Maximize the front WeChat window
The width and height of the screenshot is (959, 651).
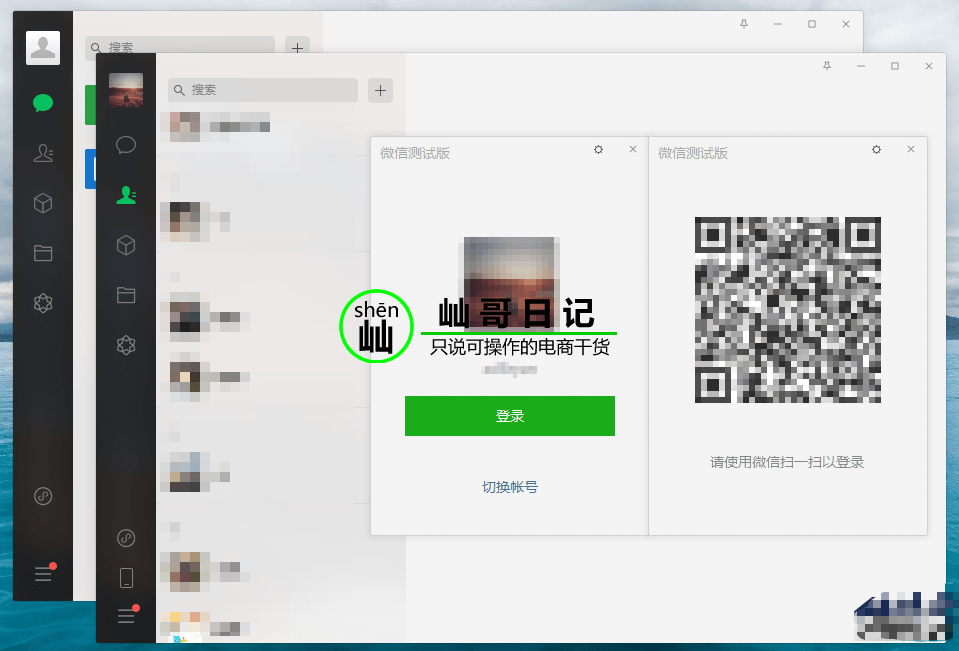coord(895,66)
